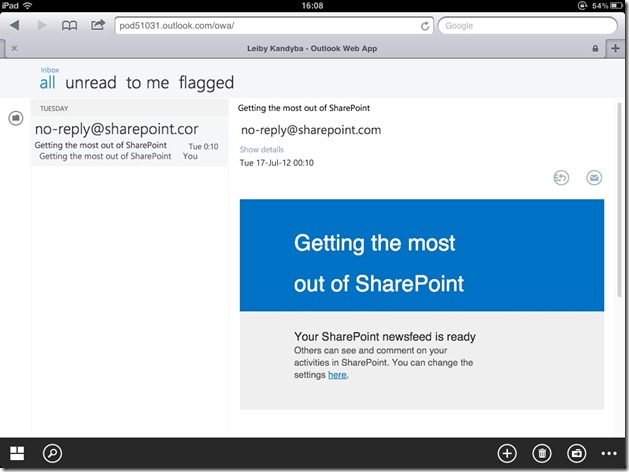Tap the Wi-Fi icon in status bar
The image size is (629, 472).
pos(27,6)
